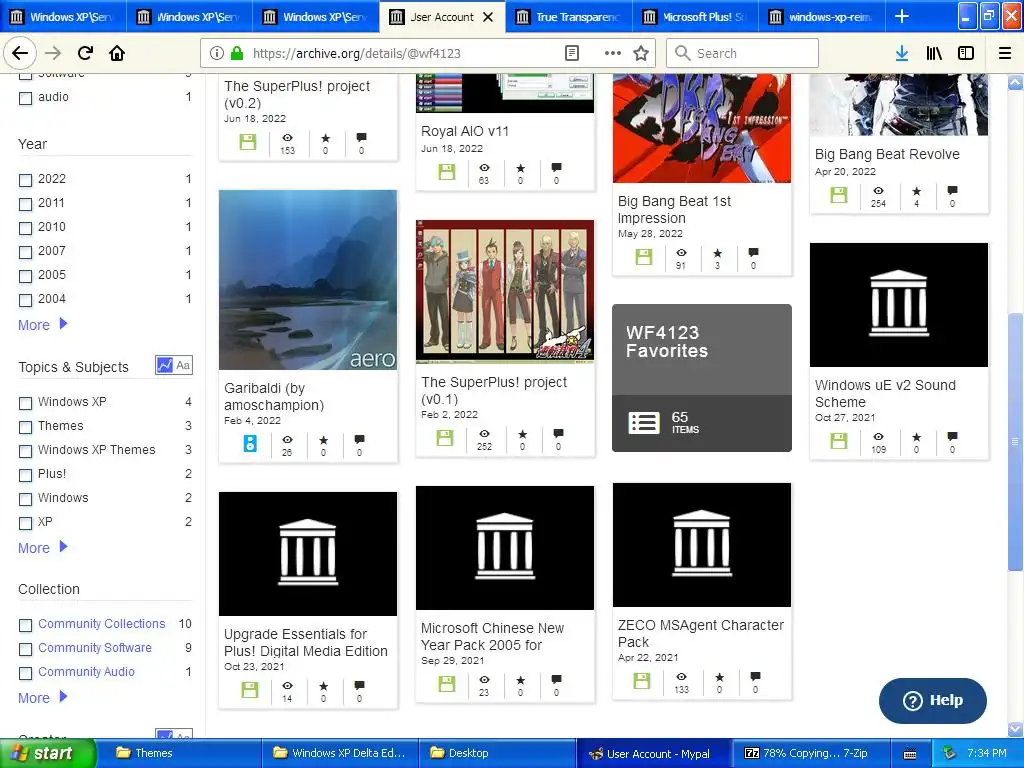Click the browser forward arrow
This screenshot has height=768, width=1024.
53,53
